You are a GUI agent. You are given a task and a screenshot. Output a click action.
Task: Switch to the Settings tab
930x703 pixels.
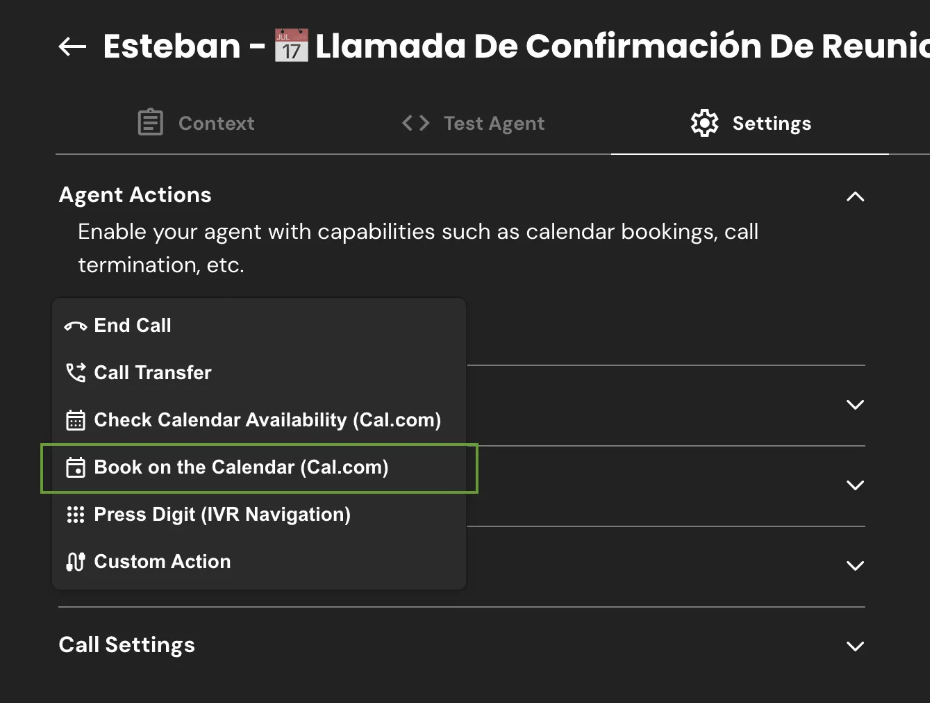pyautogui.click(x=750, y=123)
